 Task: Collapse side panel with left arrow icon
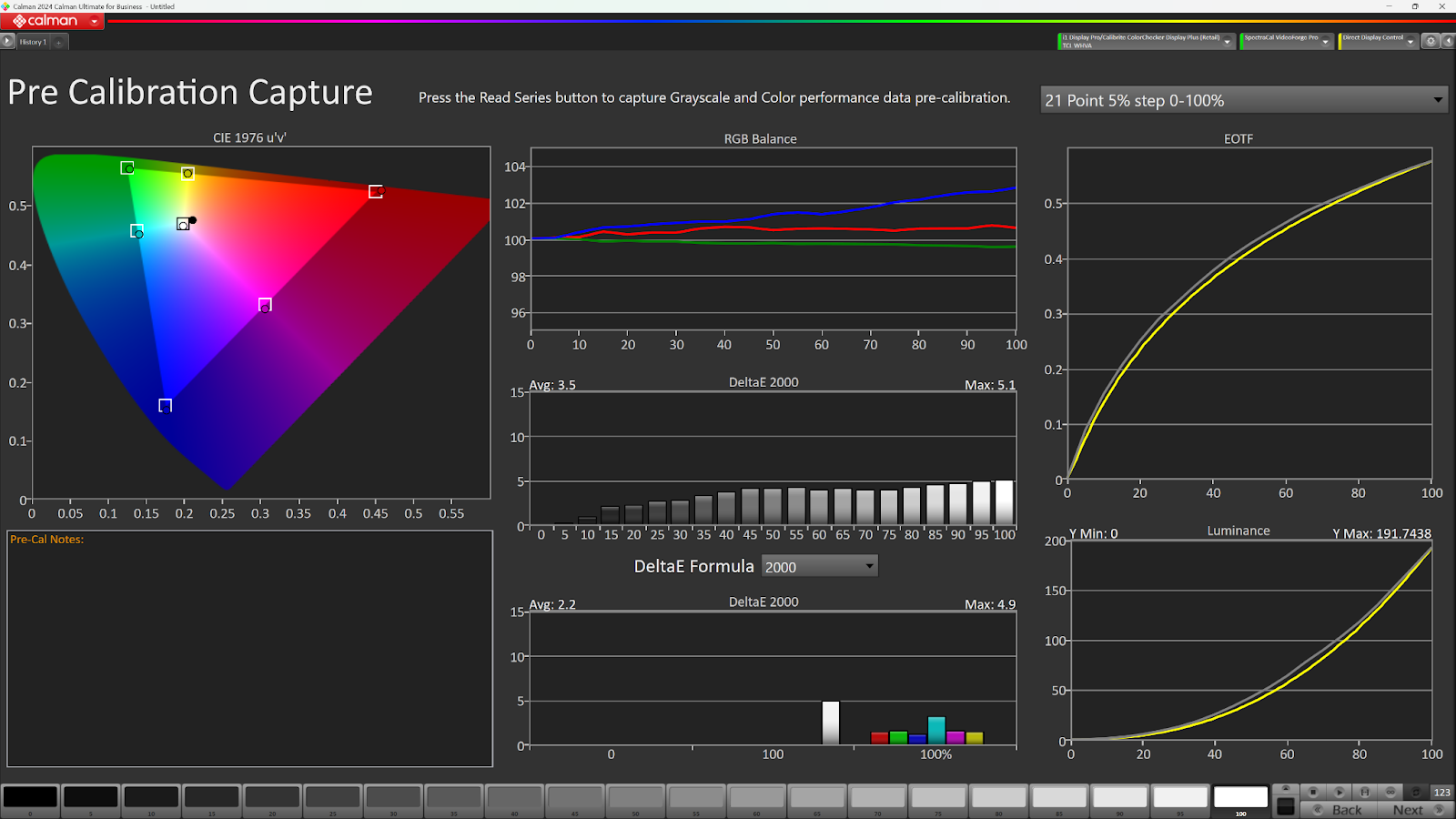(x=1448, y=42)
